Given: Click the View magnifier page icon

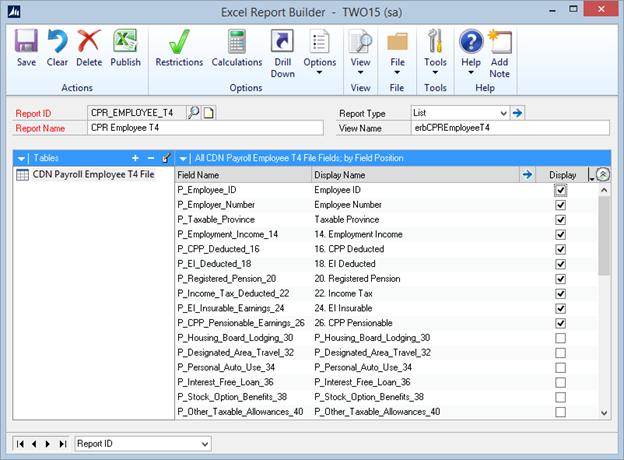Looking at the screenshot, I should [x=360, y=41].
